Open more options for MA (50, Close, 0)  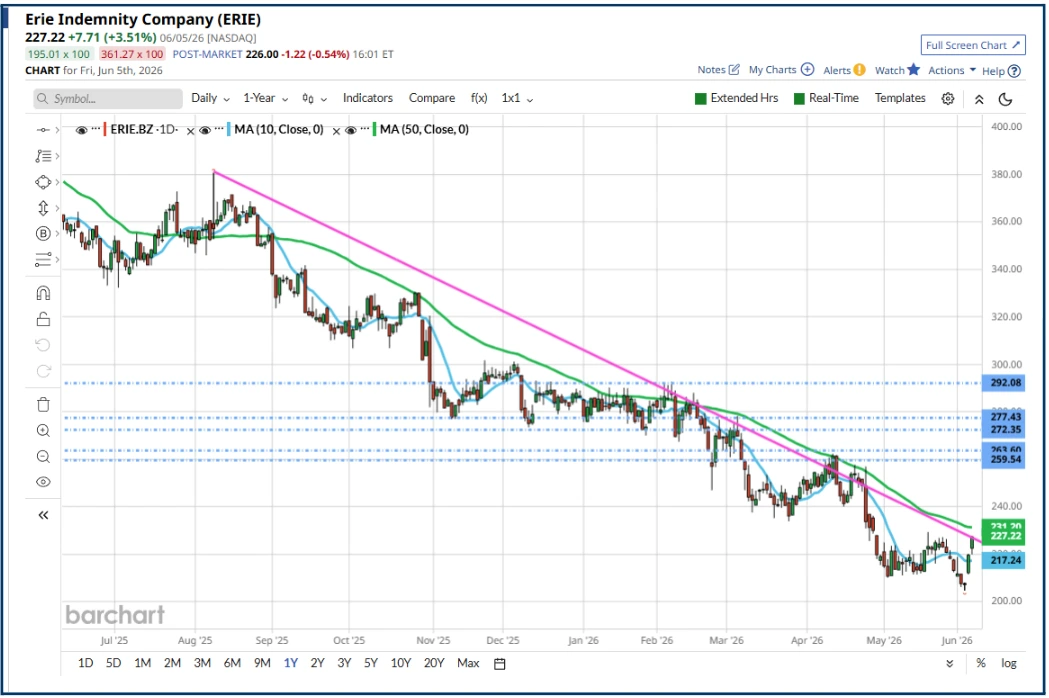pos(364,128)
